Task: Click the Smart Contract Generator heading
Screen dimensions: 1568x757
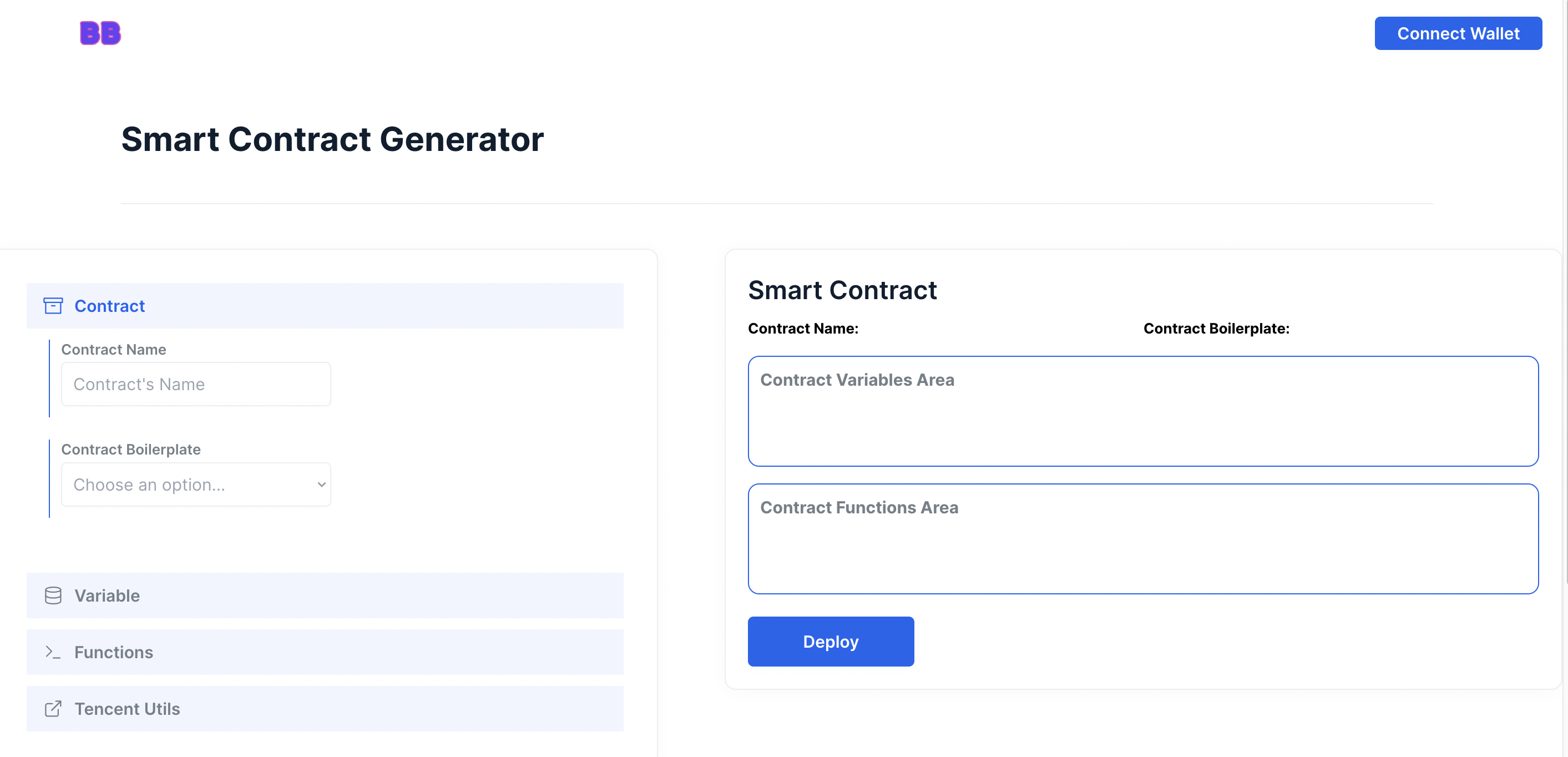Action: [x=332, y=139]
